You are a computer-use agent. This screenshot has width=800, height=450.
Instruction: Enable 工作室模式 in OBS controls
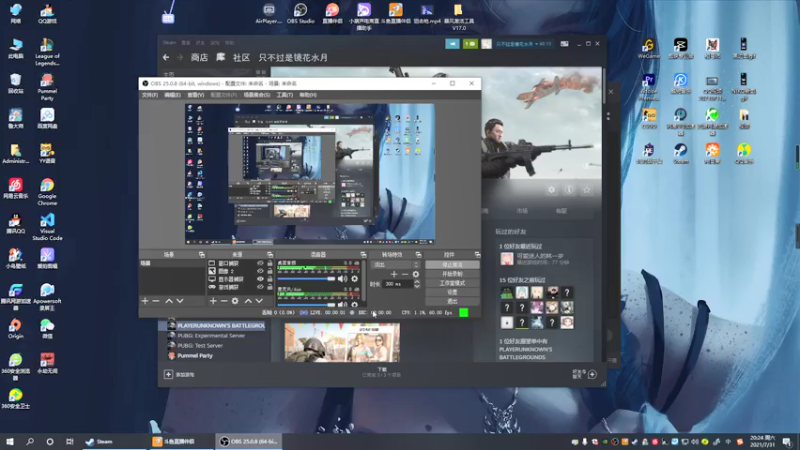(452, 283)
